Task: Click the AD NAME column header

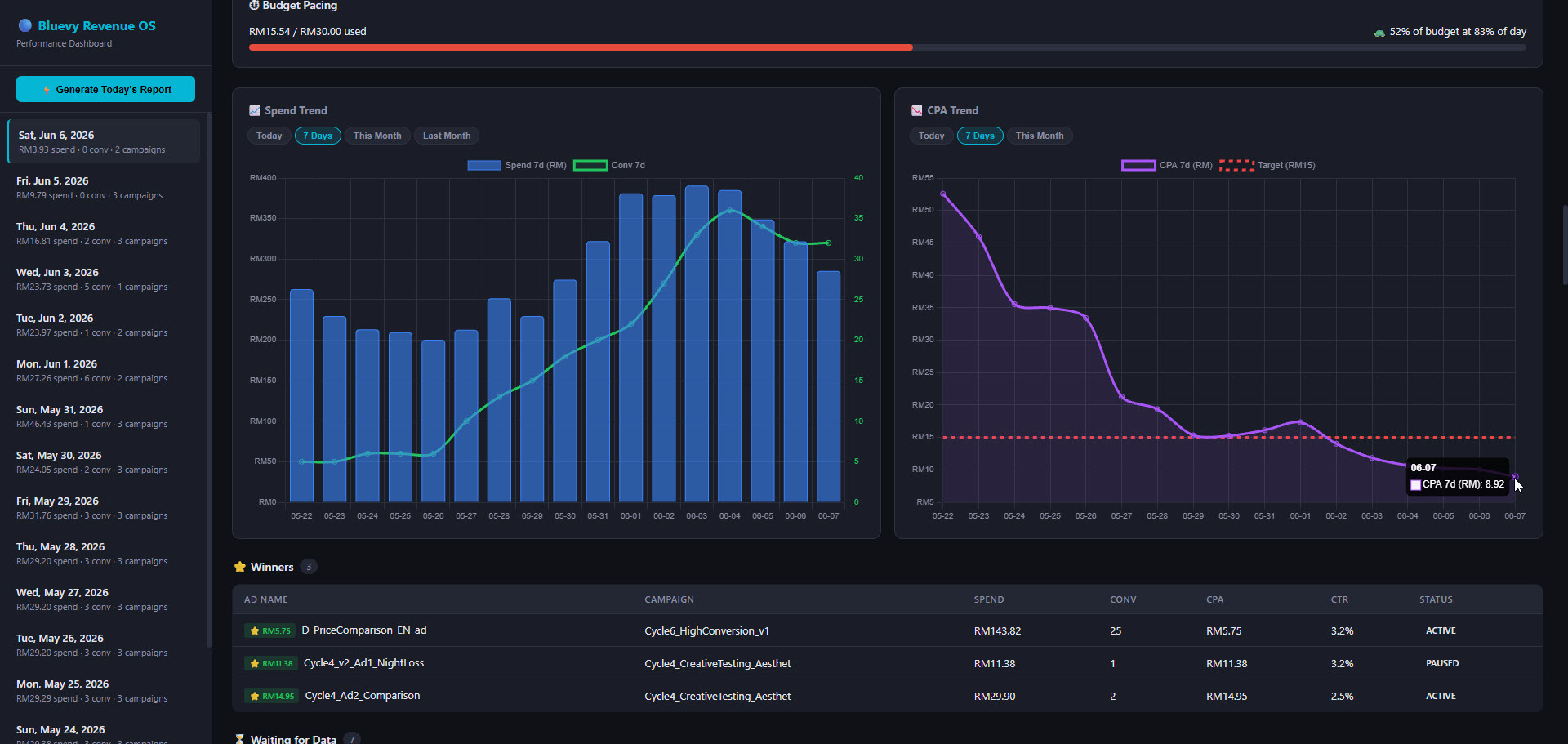Action: tap(265, 599)
